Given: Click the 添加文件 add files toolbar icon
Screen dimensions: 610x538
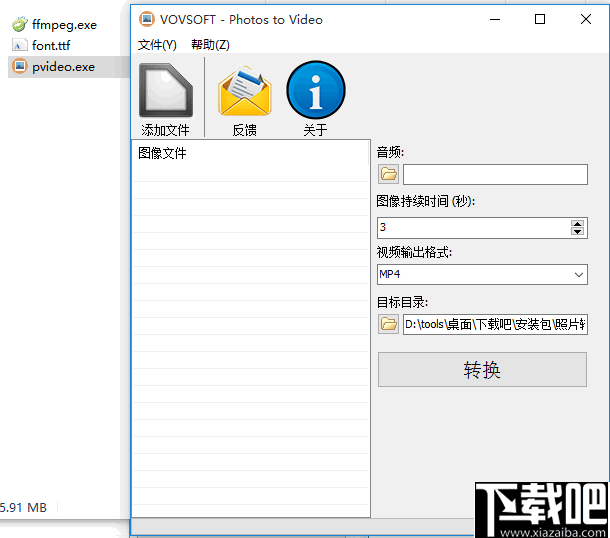Looking at the screenshot, I should pos(166,90).
